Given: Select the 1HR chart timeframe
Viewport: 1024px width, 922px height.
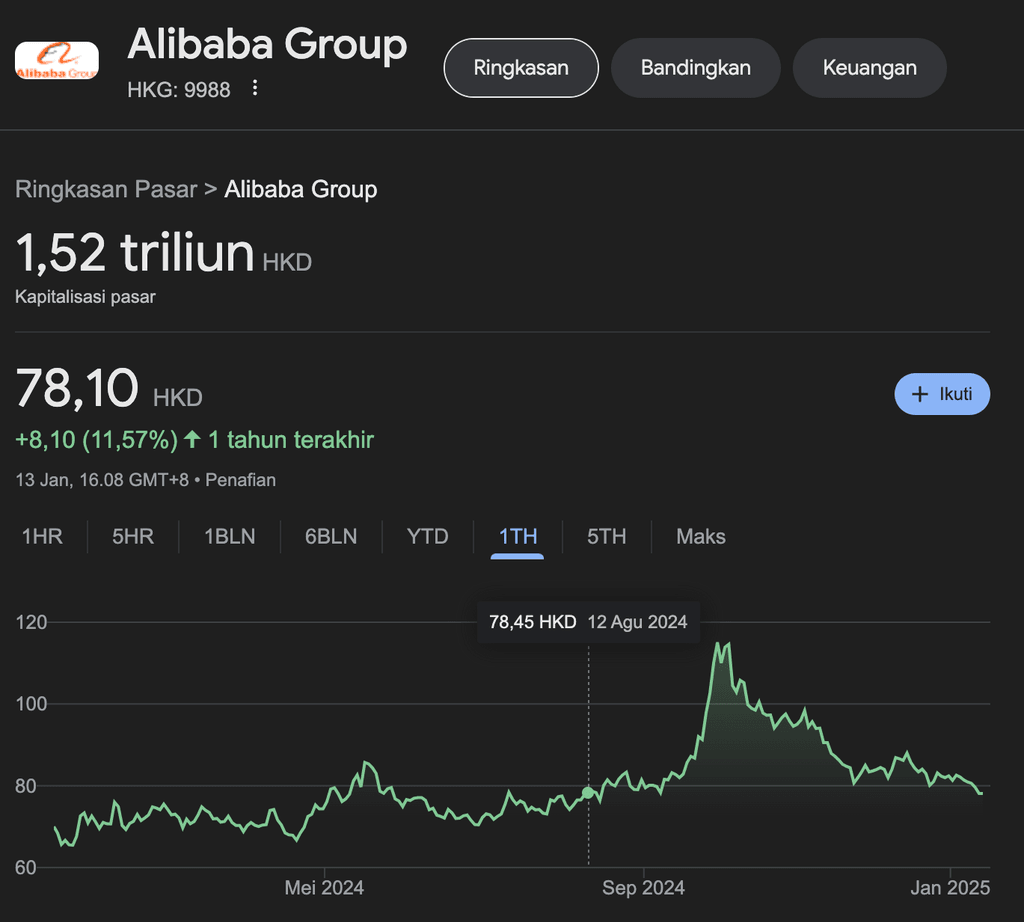Looking at the screenshot, I should (42, 537).
